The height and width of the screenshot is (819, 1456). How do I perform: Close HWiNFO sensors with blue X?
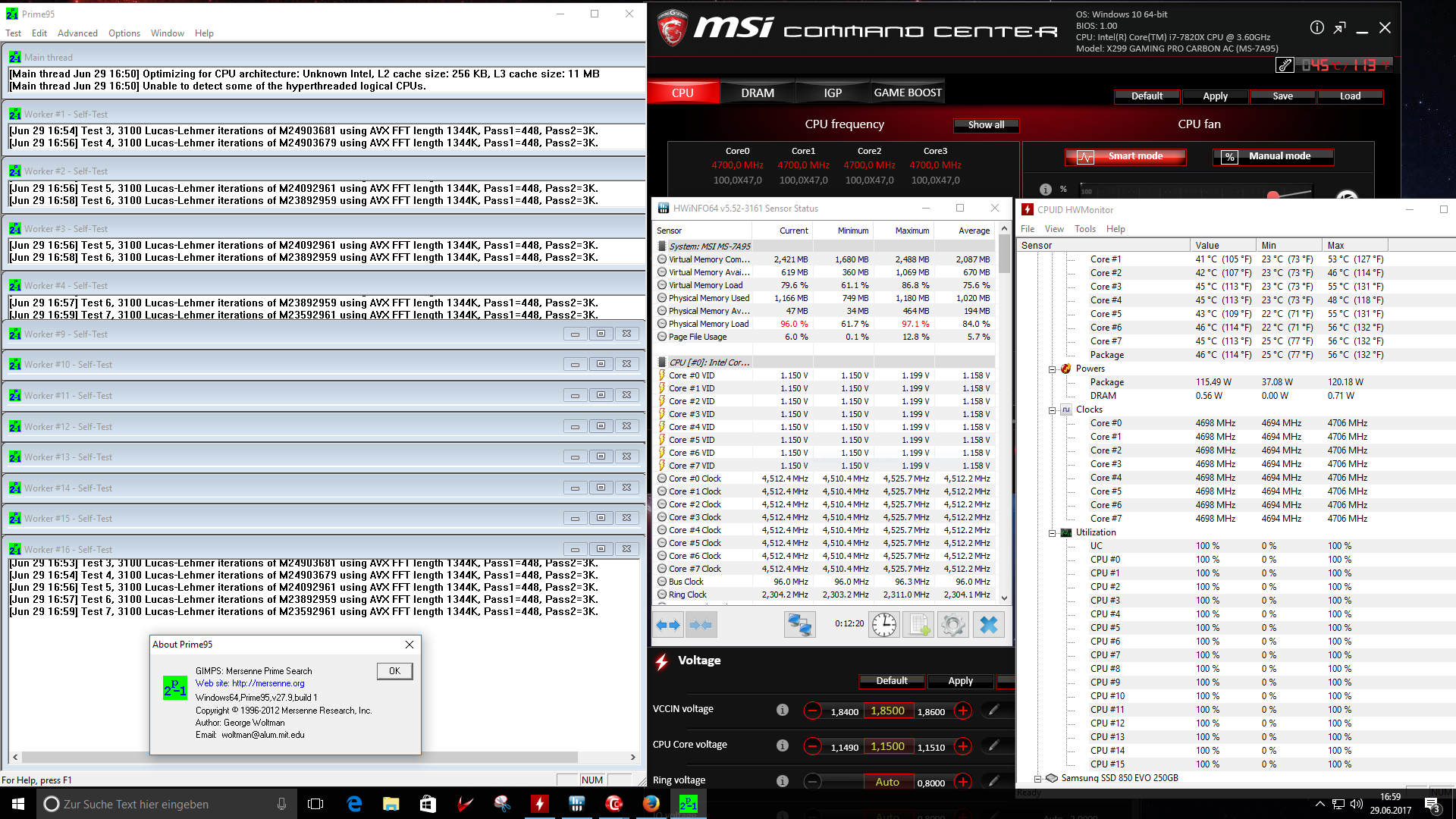point(989,625)
